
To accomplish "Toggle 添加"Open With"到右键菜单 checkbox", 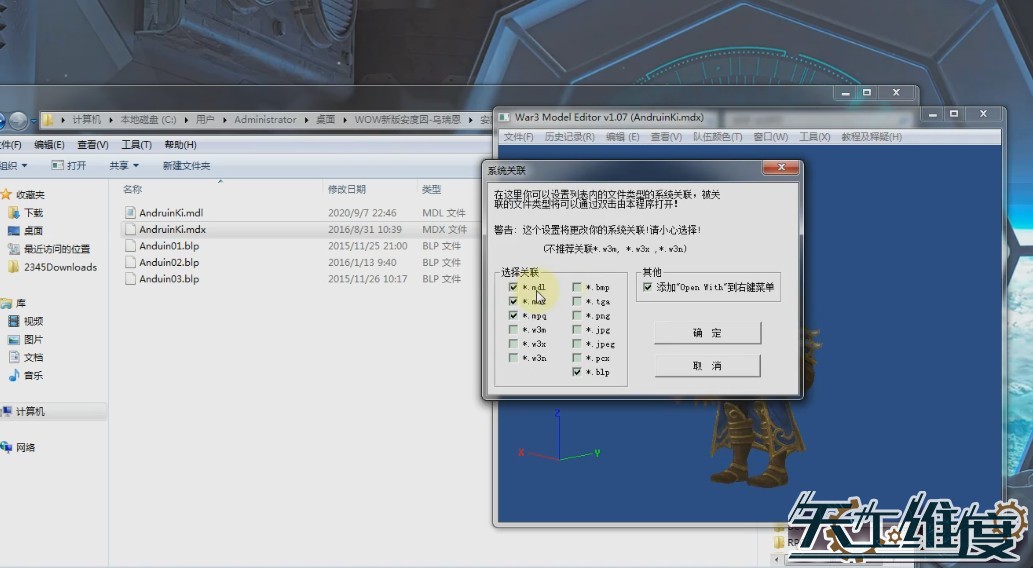I will point(648,287).
